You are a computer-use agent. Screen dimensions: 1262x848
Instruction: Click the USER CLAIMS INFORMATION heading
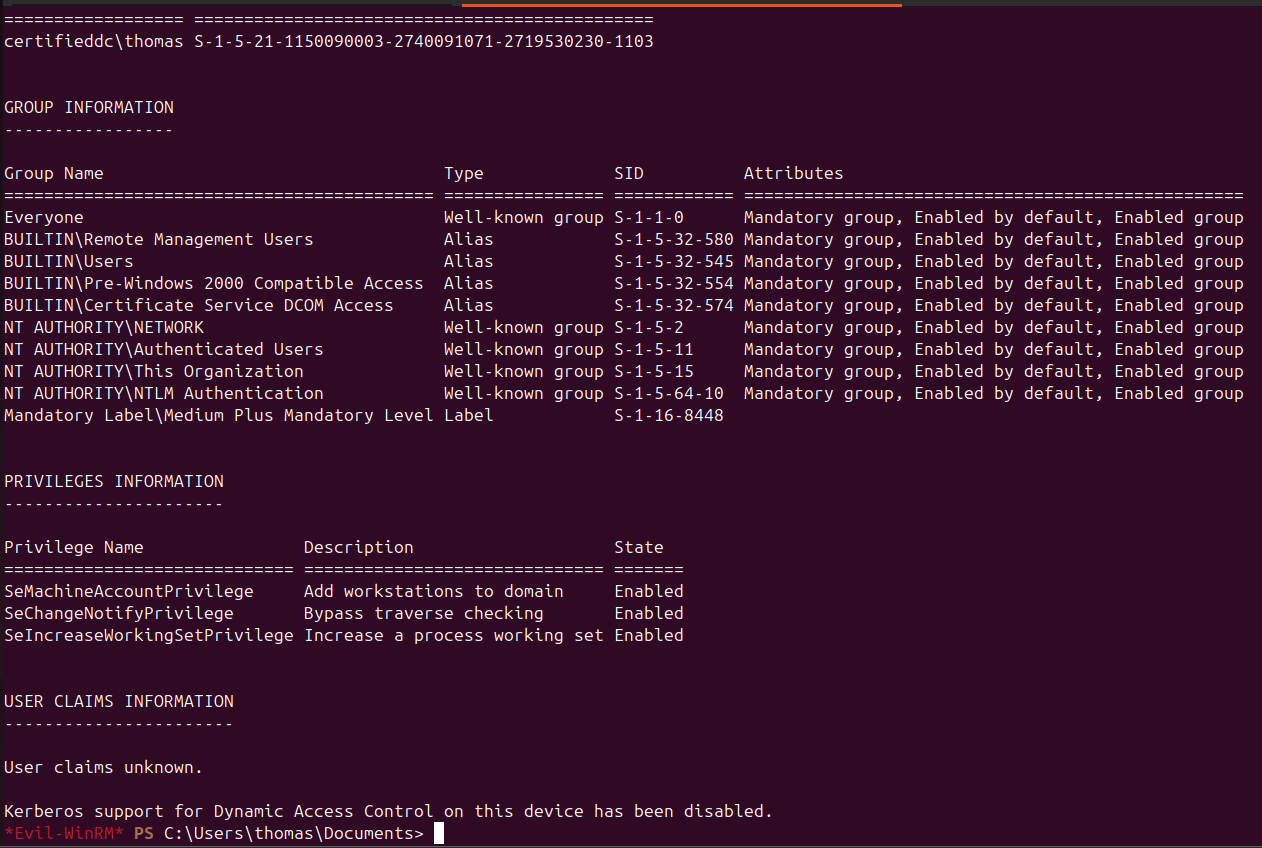pos(119,702)
